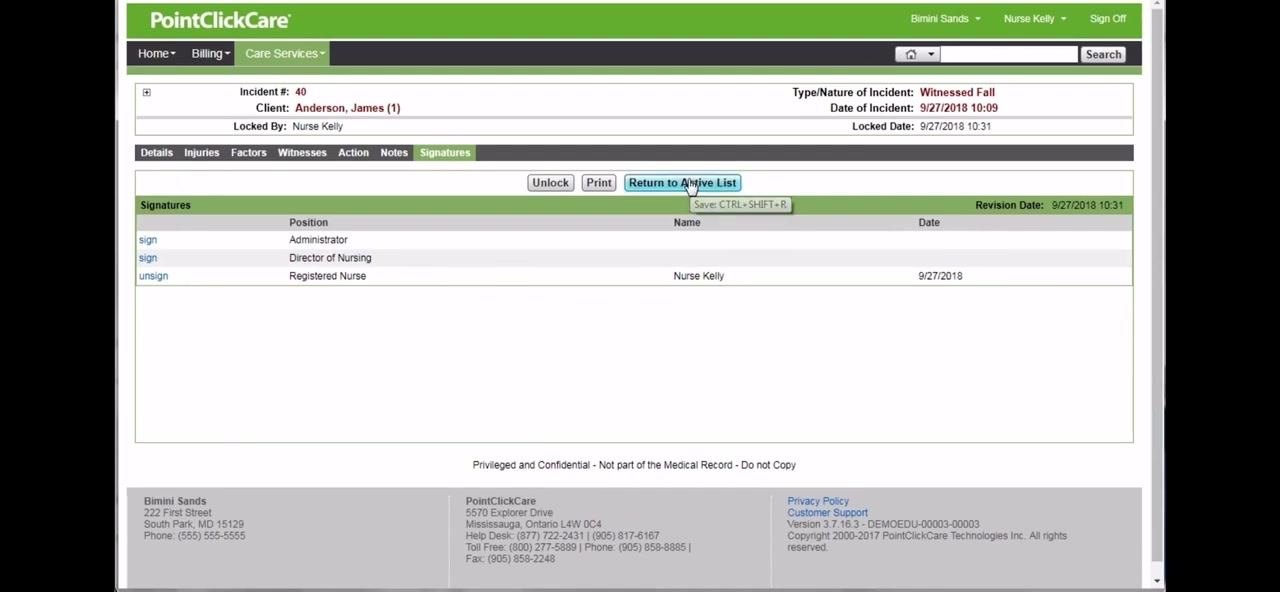Screen dimensions: 1280x592
Task: Click Sign Off link
Action: [1107, 19]
